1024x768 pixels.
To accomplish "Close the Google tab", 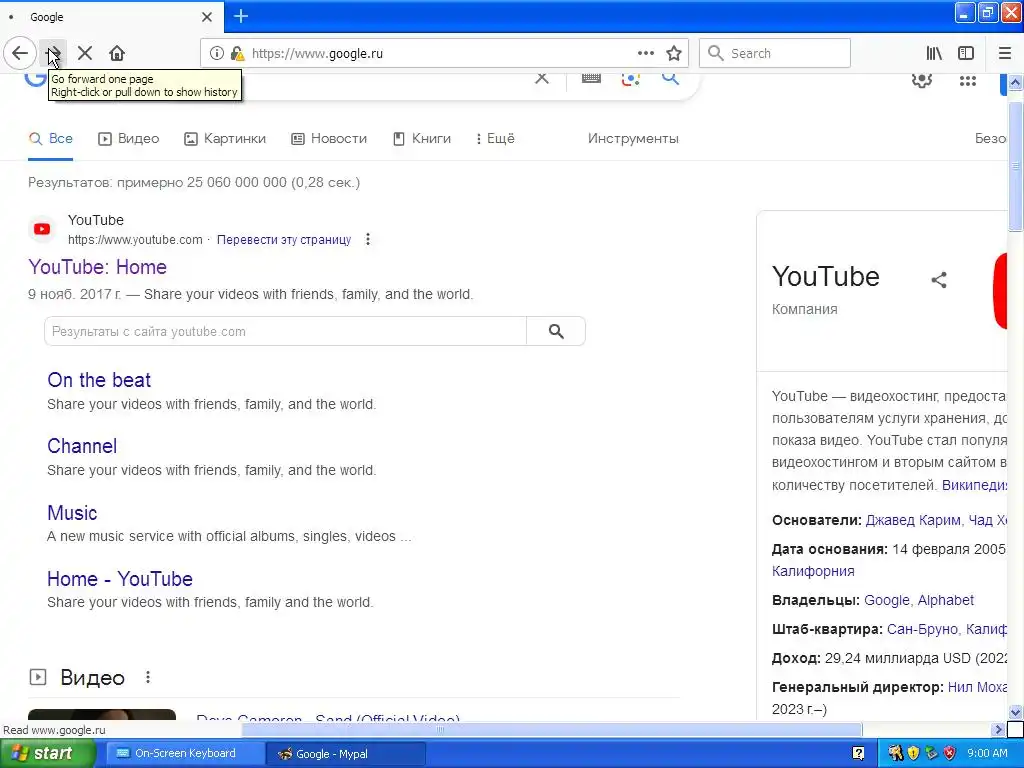I will coord(206,17).
